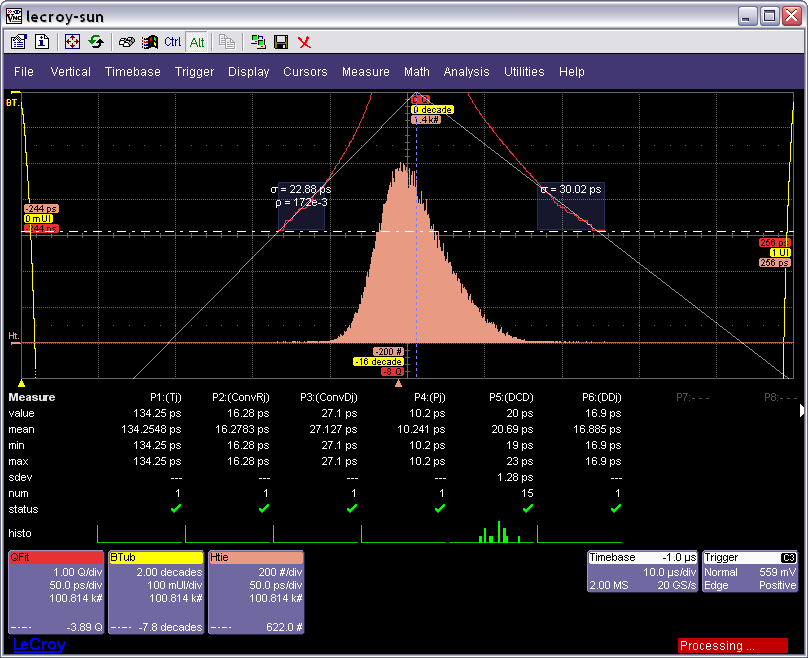Viewport: 808px width, 658px height.
Task: Open the Trigger descriptor box
Action: [x=750, y=571]
